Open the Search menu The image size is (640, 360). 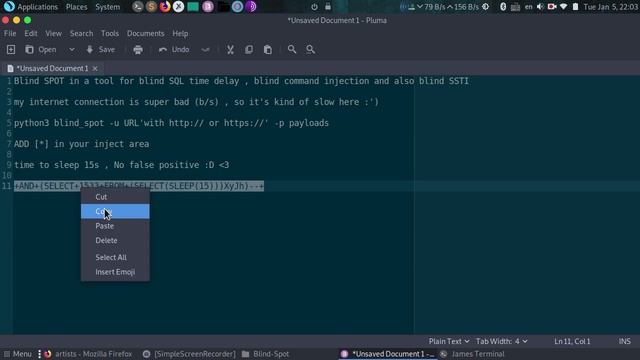point(81,33)
